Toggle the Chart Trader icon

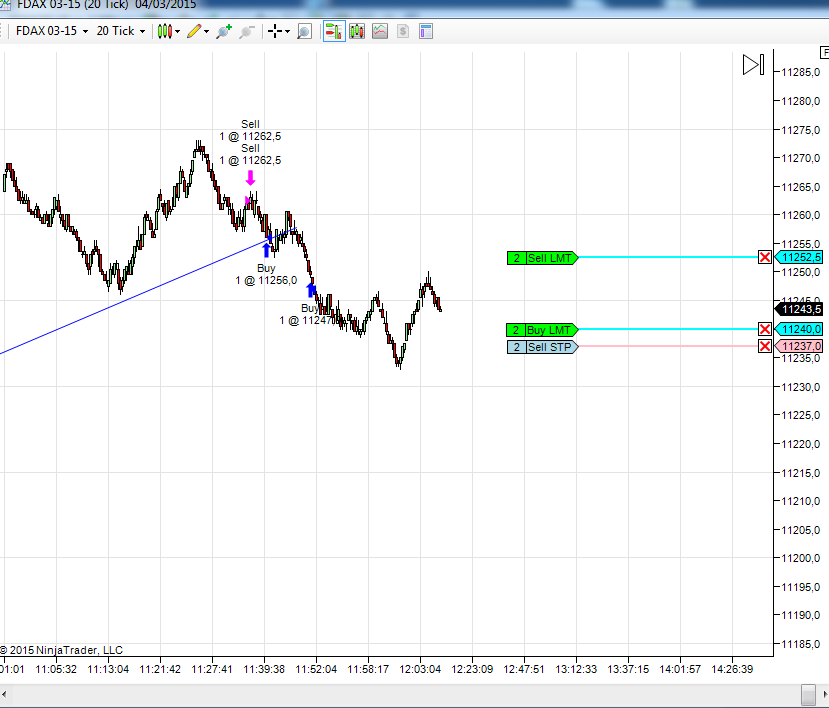pyautogui.click(x=334, y=31)
